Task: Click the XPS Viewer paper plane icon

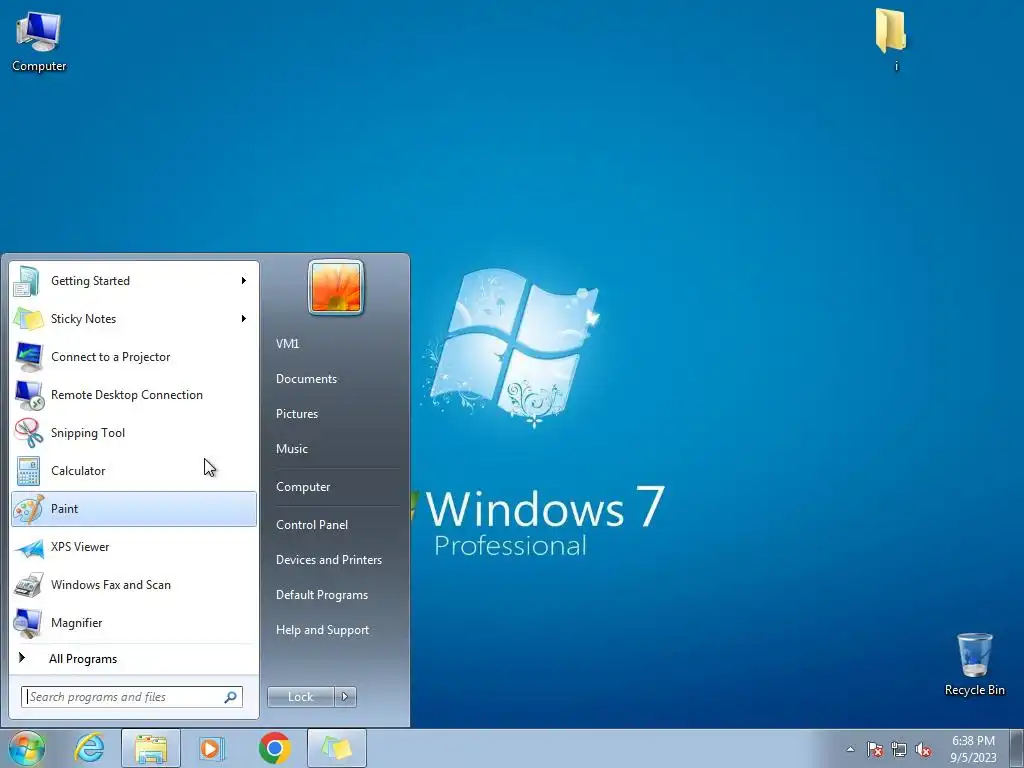Action: pyautogui.click(x=29, y=547)
